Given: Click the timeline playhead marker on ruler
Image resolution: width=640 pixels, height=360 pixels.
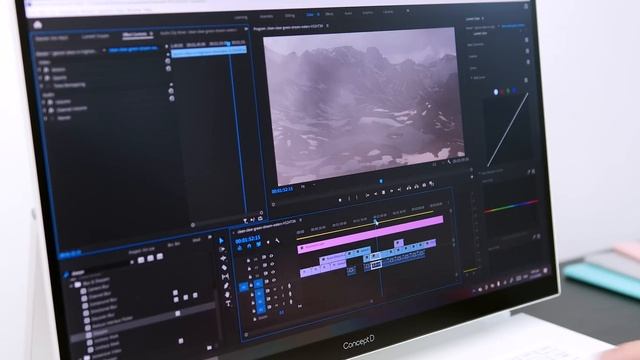Looking at the screenshot, I should coord(376,222).
